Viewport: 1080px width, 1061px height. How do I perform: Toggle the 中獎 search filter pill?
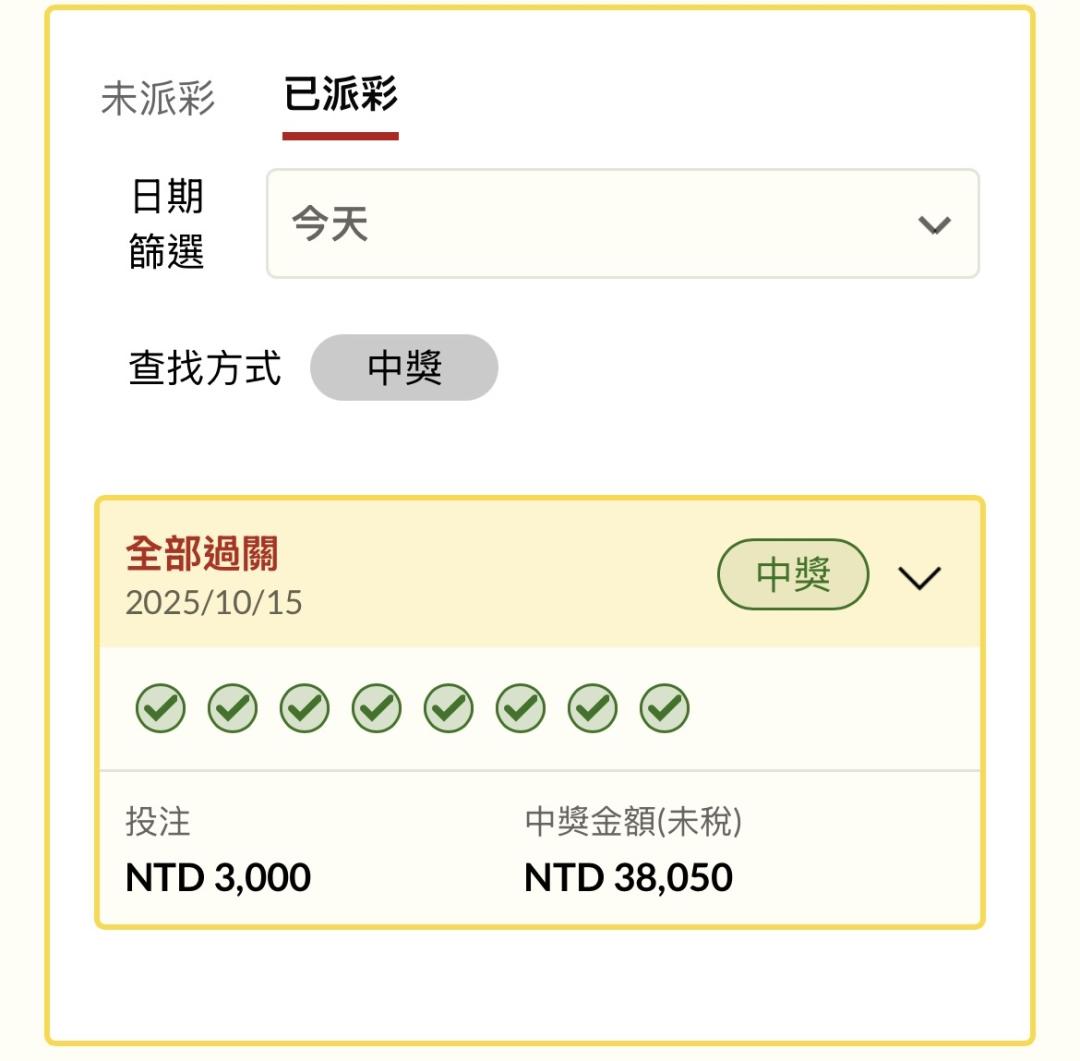tap(404, 368)
